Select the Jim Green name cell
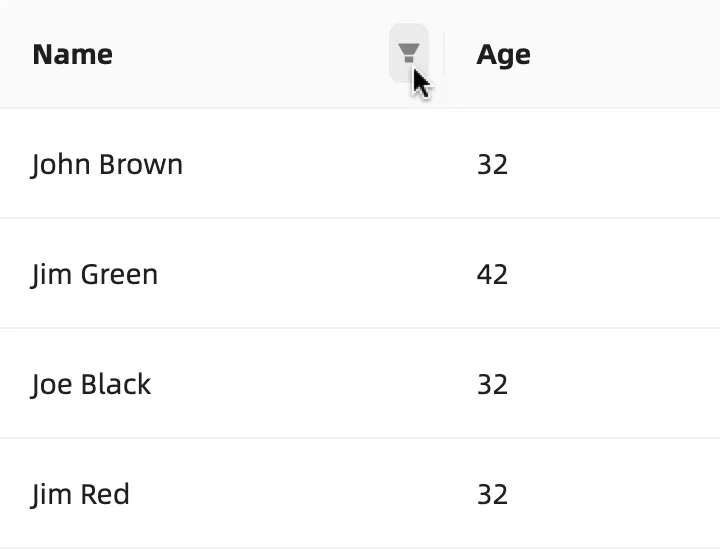720x550 pixels. 95,274
